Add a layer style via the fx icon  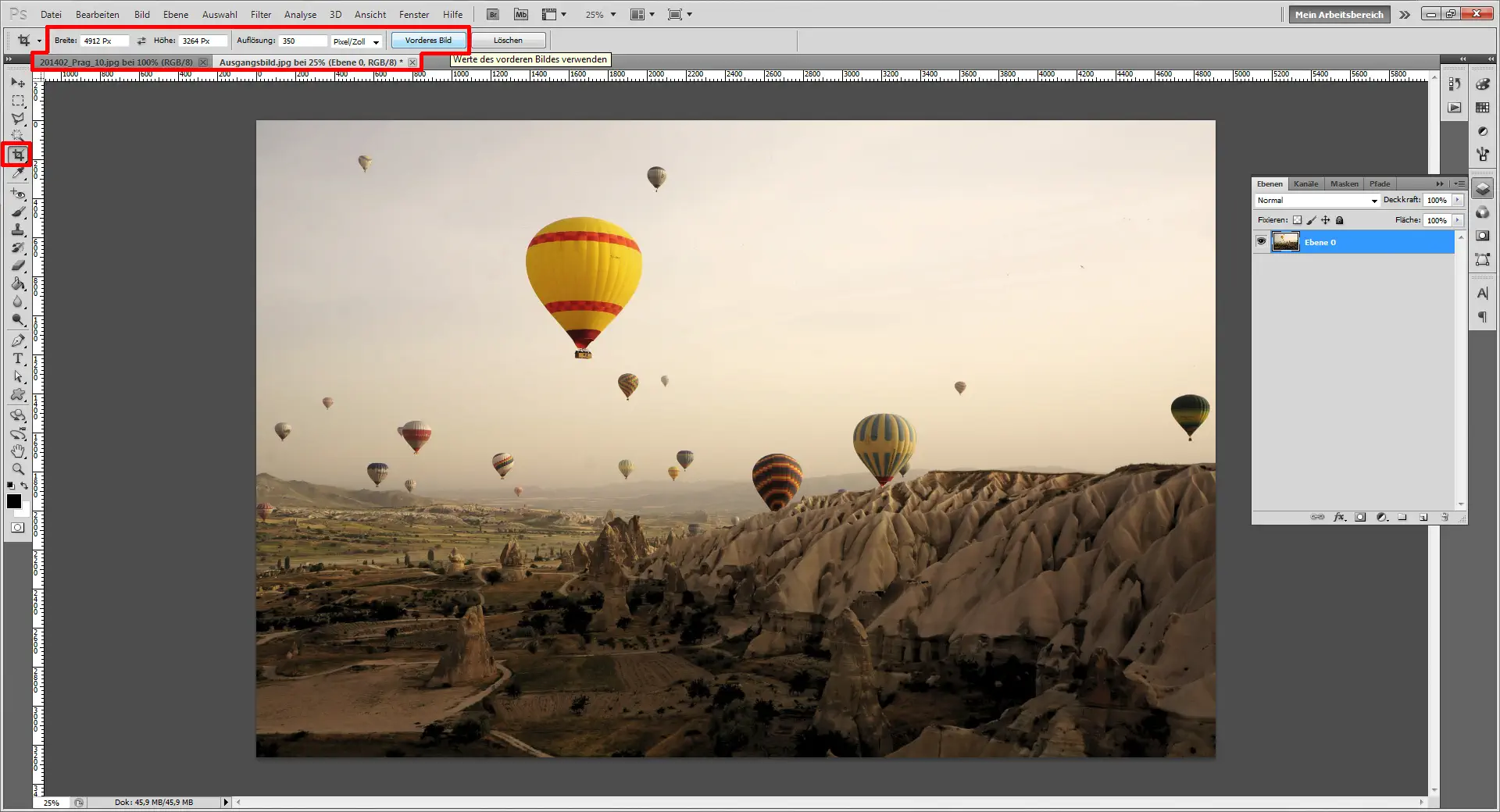click(1339, 517)
